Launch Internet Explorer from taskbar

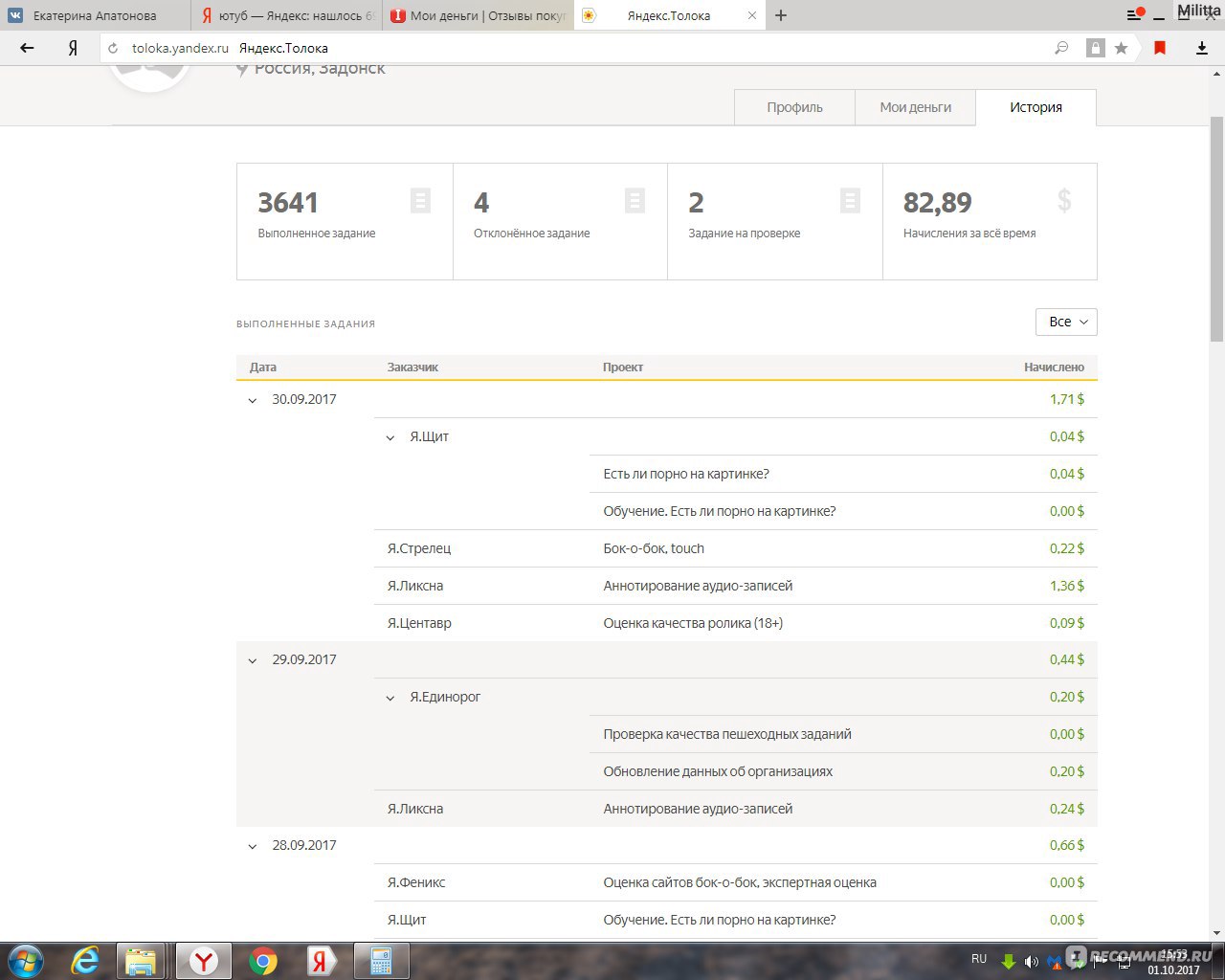85,961
